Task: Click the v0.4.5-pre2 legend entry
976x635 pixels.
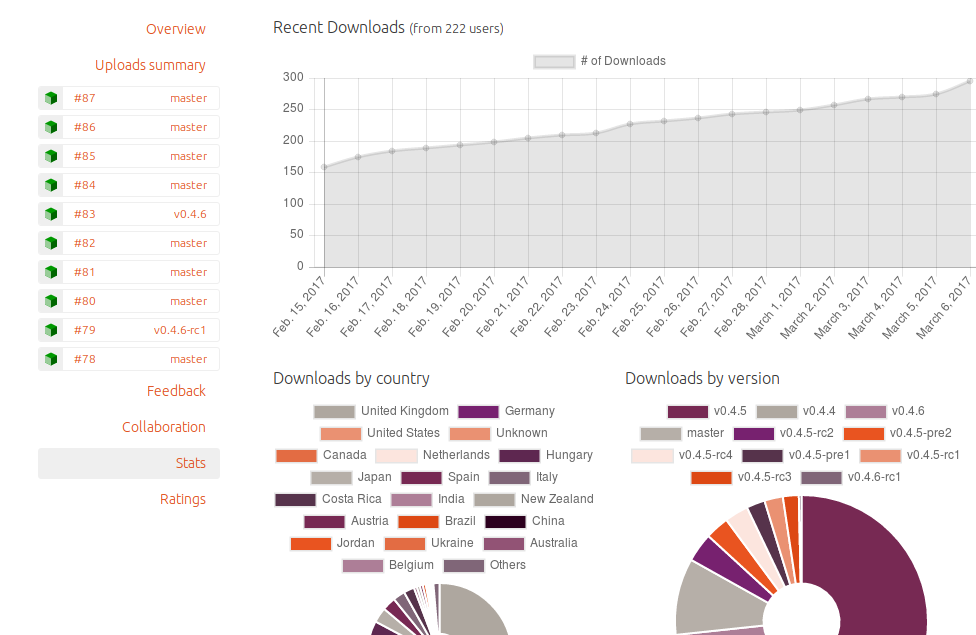Action: point(898,433)
